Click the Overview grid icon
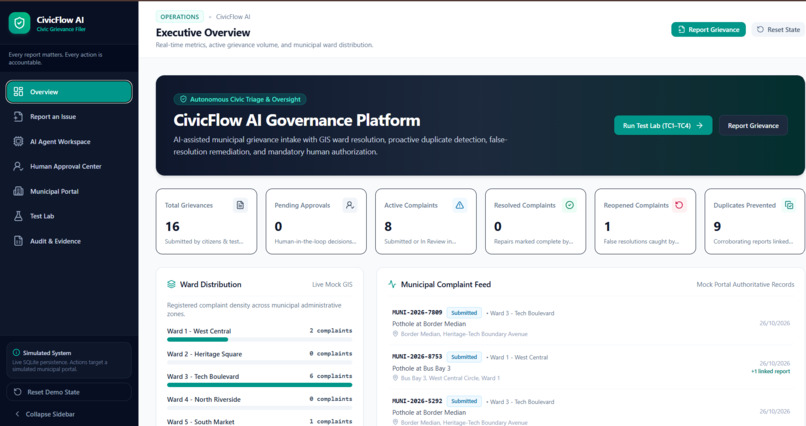The height and width of the screenshot is (426, 806). (x=19, y=91)
